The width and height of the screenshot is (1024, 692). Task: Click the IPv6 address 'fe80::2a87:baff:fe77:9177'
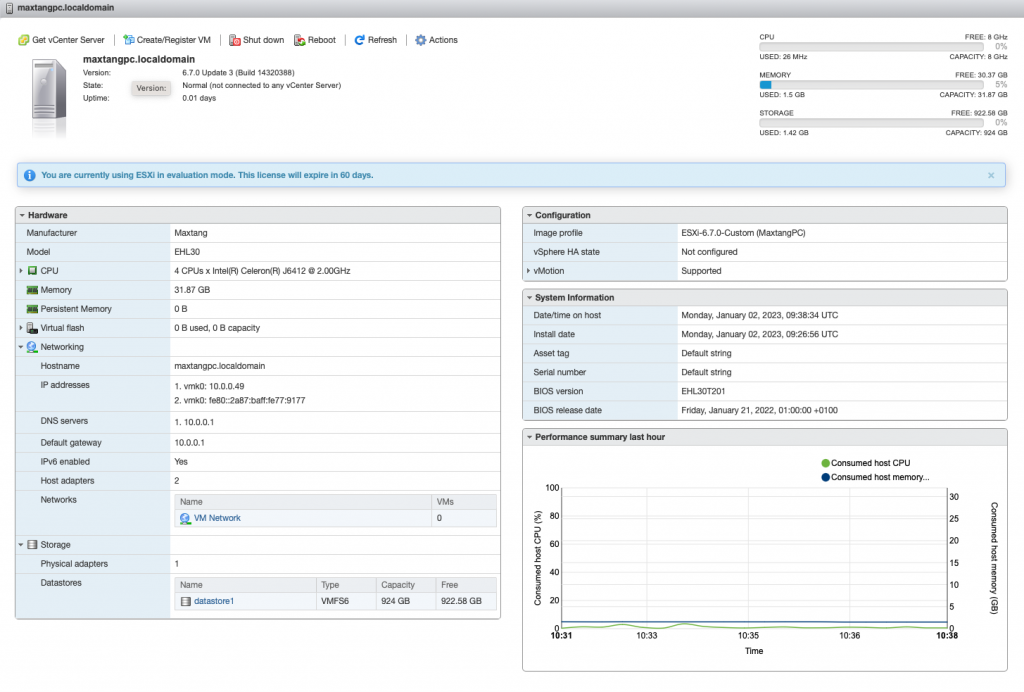257,401
